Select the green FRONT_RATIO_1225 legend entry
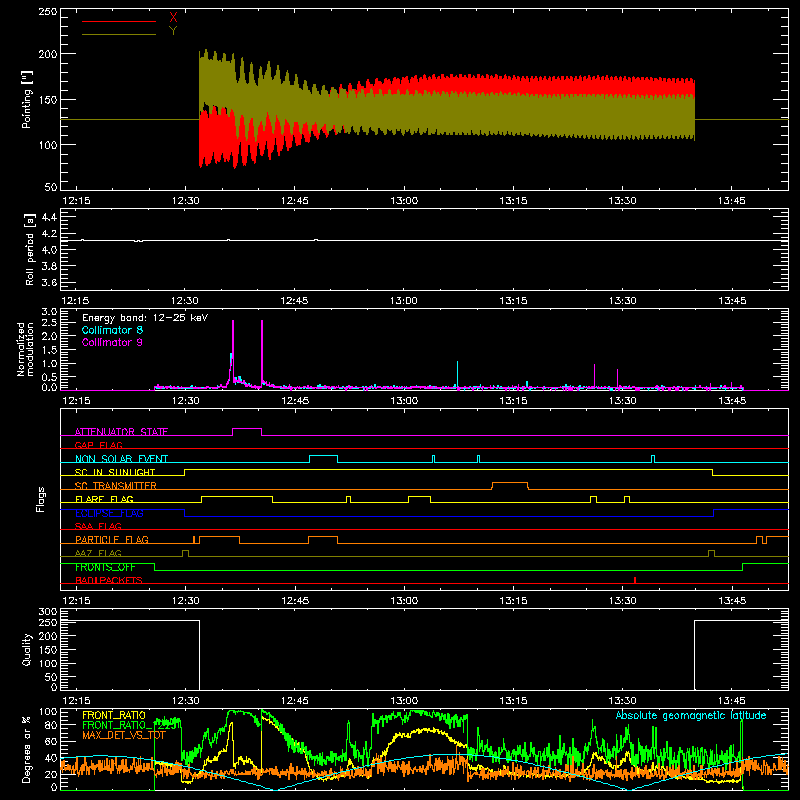 point(131,725)
